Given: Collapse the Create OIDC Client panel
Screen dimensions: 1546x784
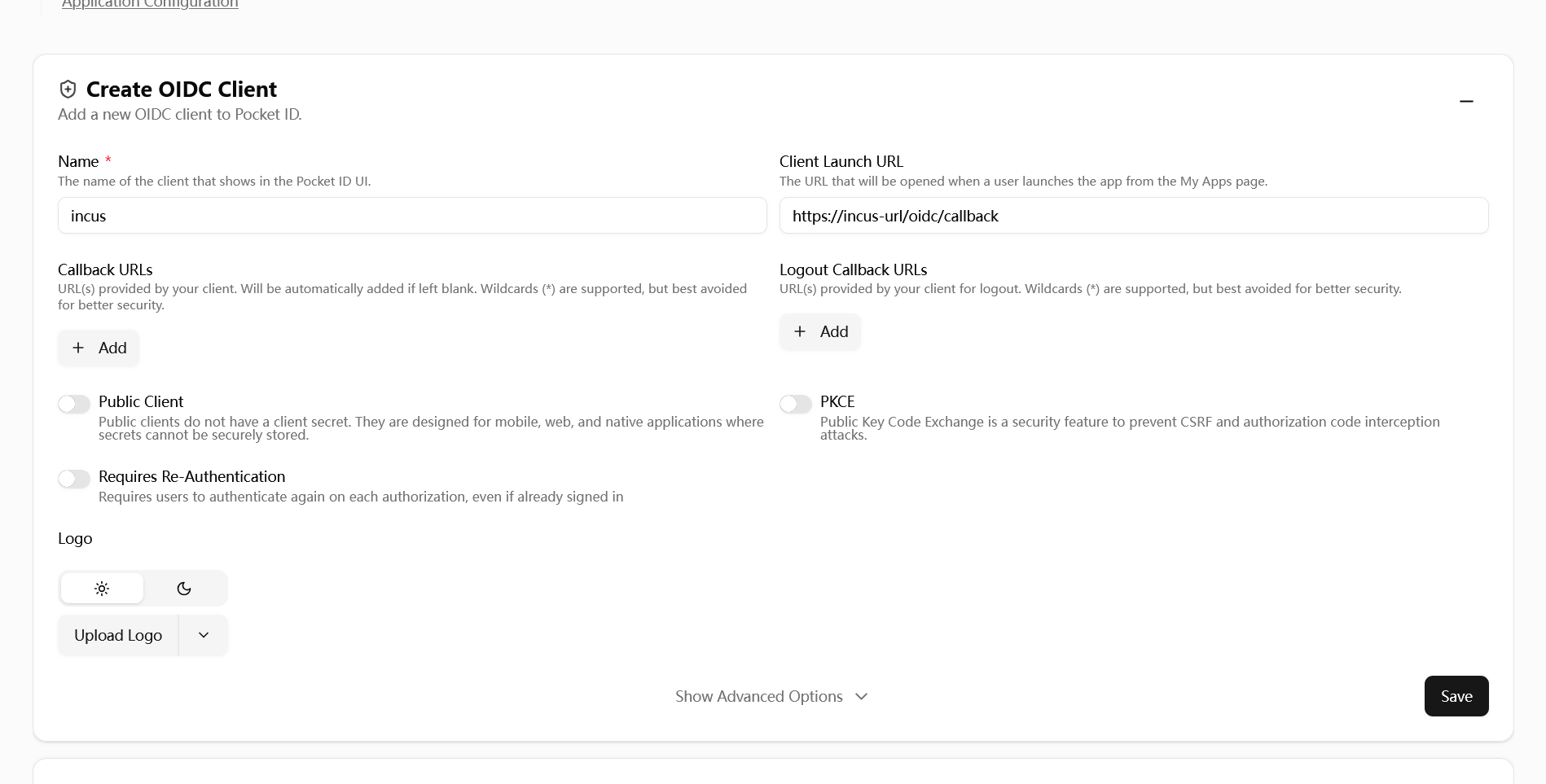Looking at the screenshot, I should [1466, 101].
